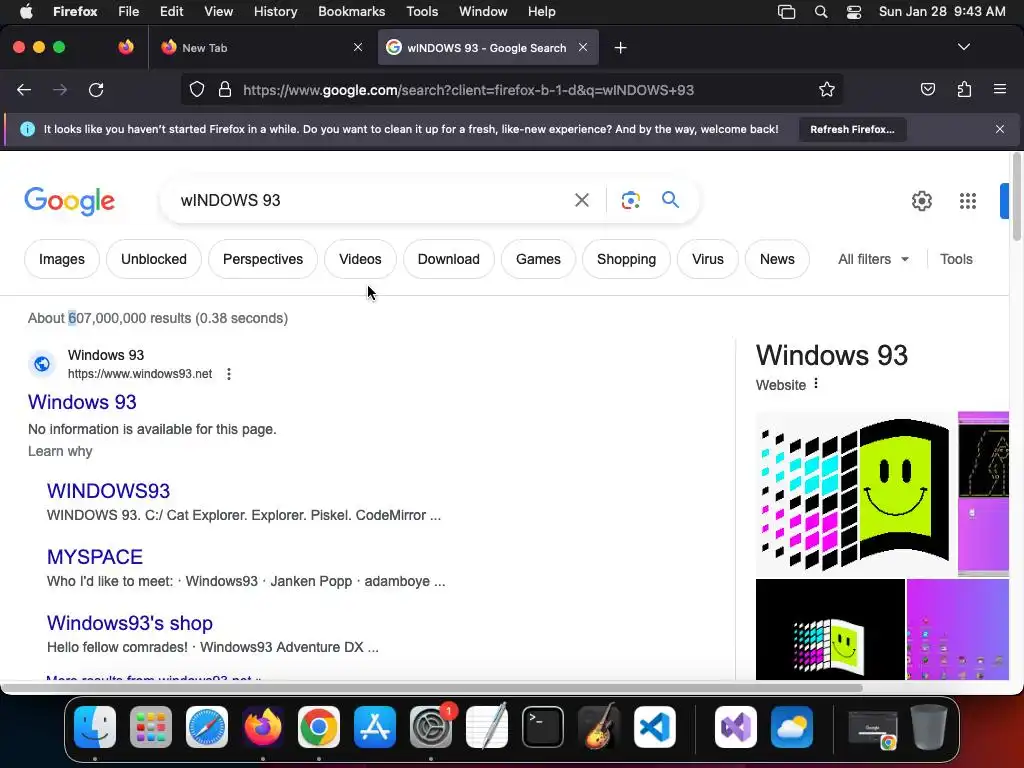
Task: Filter results by Videos
Action: tap(360, 259)
